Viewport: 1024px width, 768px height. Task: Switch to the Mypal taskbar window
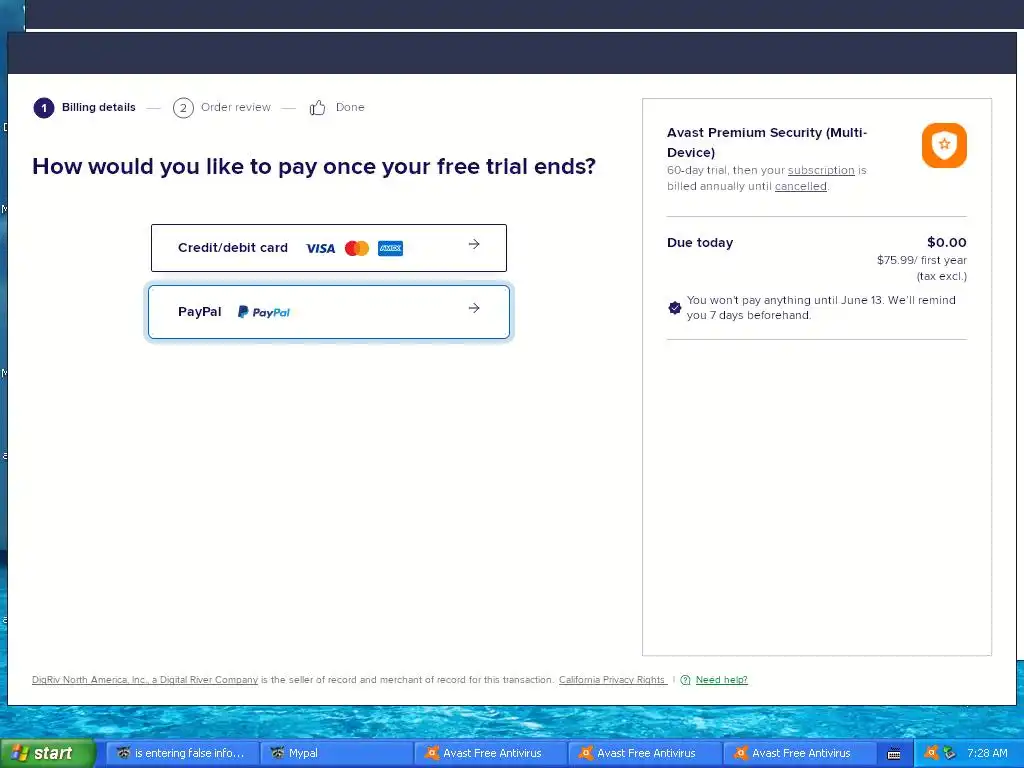coord(336,753)
